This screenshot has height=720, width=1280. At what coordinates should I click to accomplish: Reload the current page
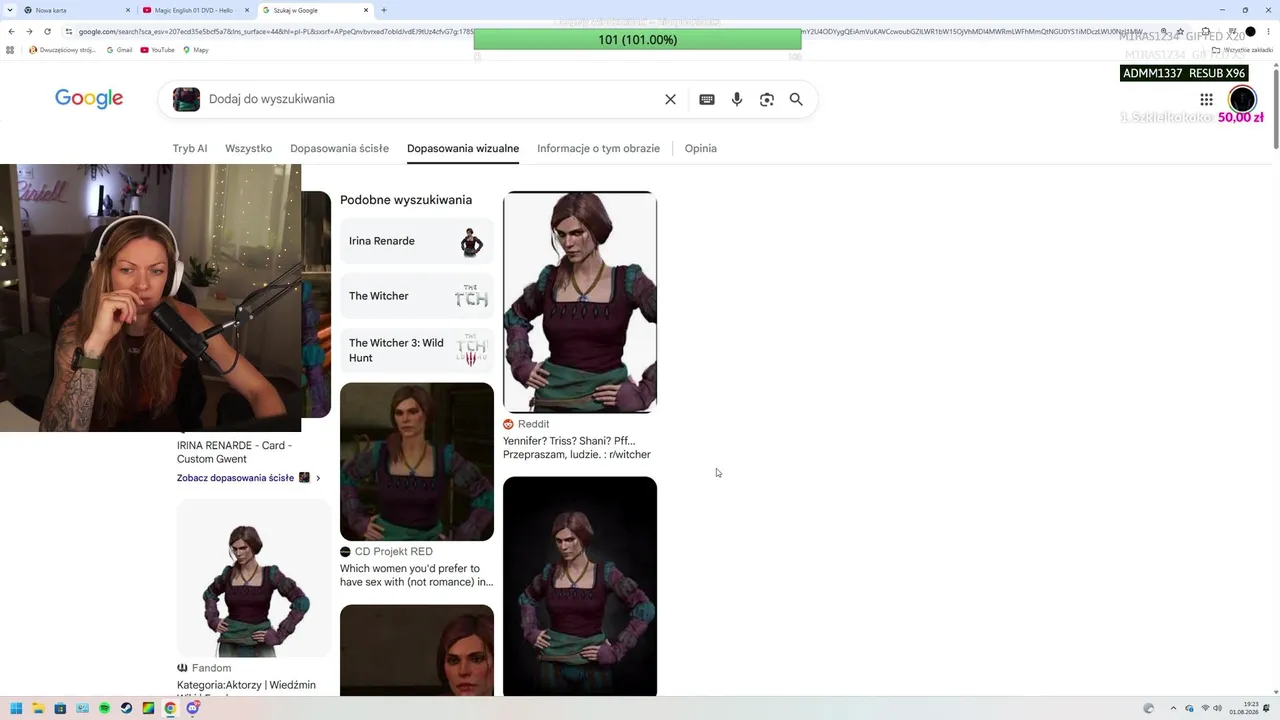[47, 31]
